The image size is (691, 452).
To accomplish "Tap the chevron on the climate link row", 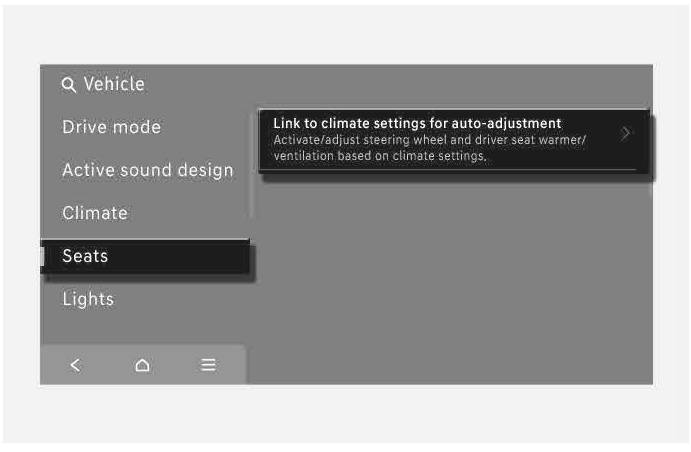I will point(625,133).
